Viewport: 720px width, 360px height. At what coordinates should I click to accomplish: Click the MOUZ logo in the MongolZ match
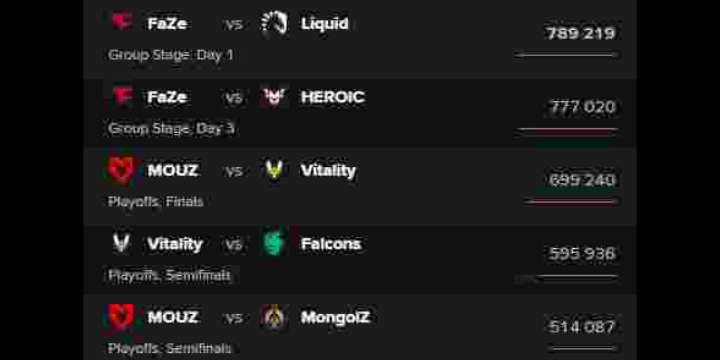click(x=121, y=317)
